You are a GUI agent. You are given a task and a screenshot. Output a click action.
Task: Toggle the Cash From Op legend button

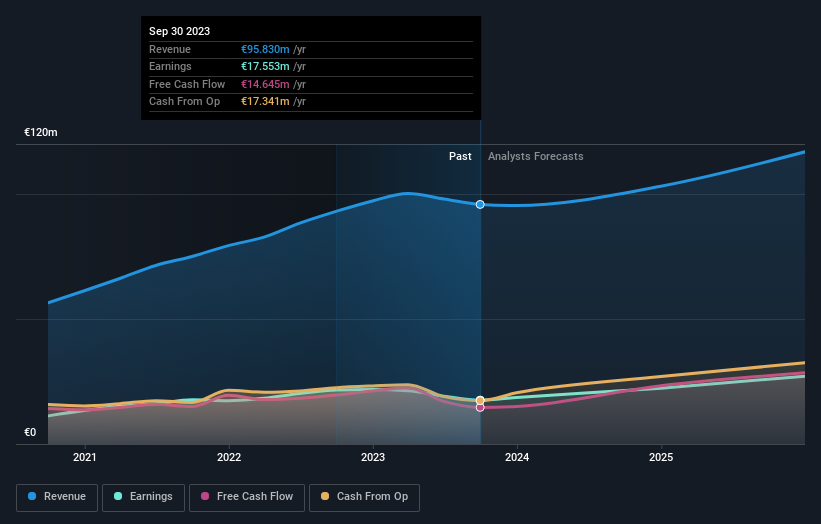364,497
